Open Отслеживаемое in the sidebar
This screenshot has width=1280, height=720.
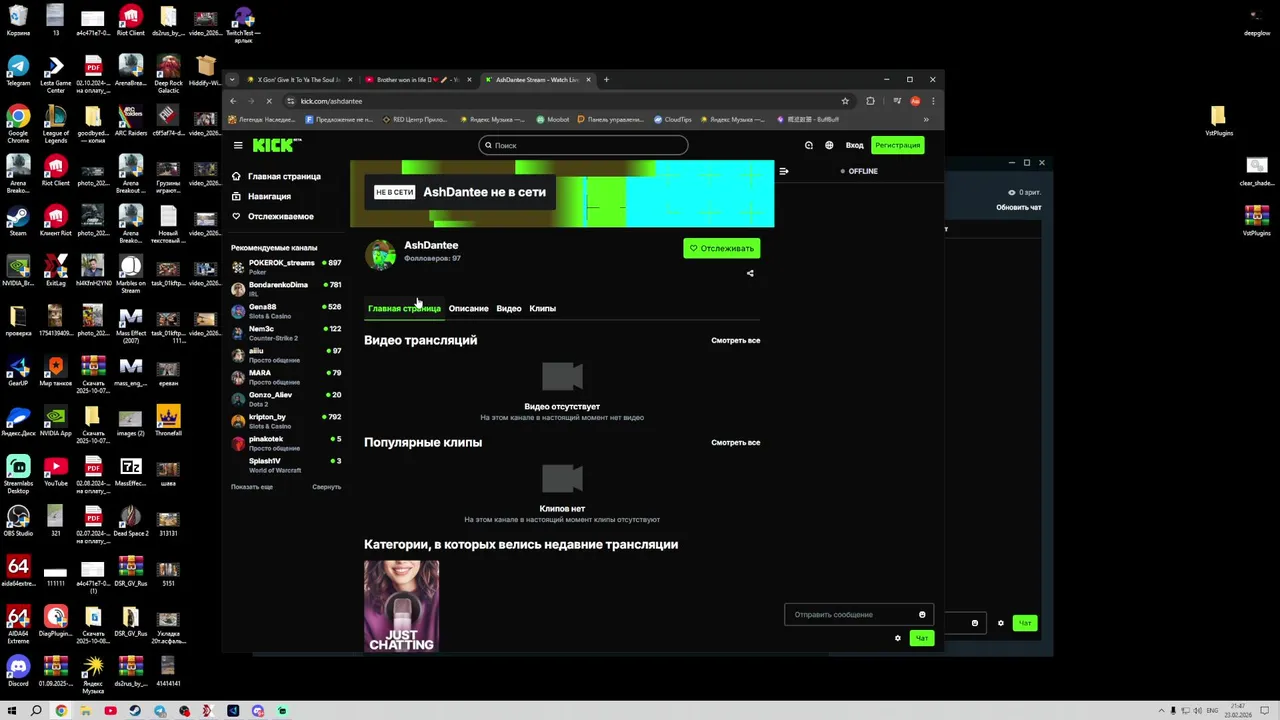273,216
